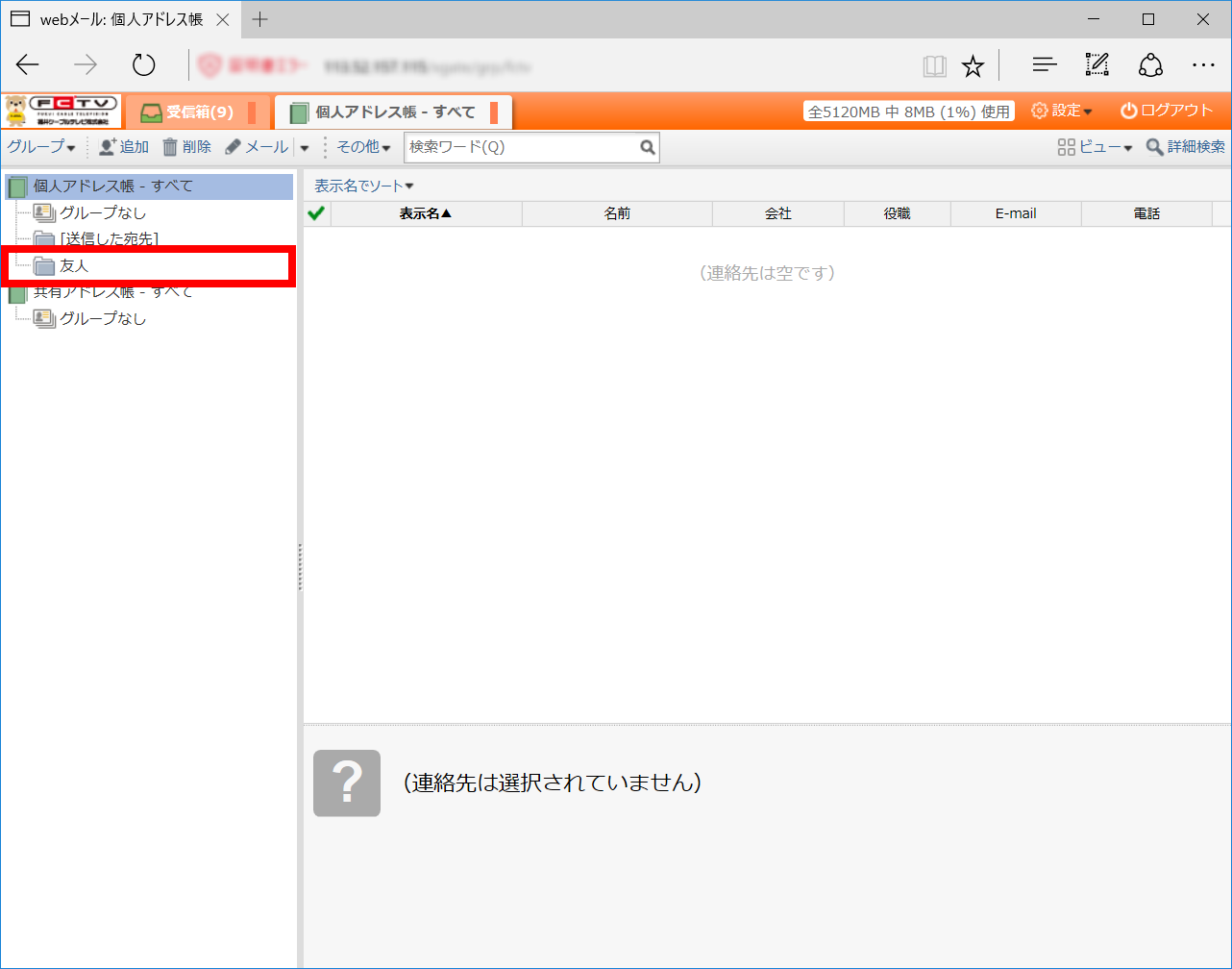Open the 表示名でソート dropdown
Viewport: 1232px width, 969px height.
[364, 186]
